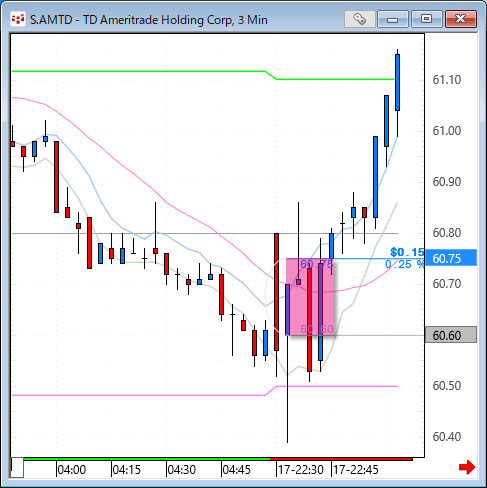Minimize the S.AMTD chart window
This screenshot has width=487, height=488.
(x=393, y=19)
